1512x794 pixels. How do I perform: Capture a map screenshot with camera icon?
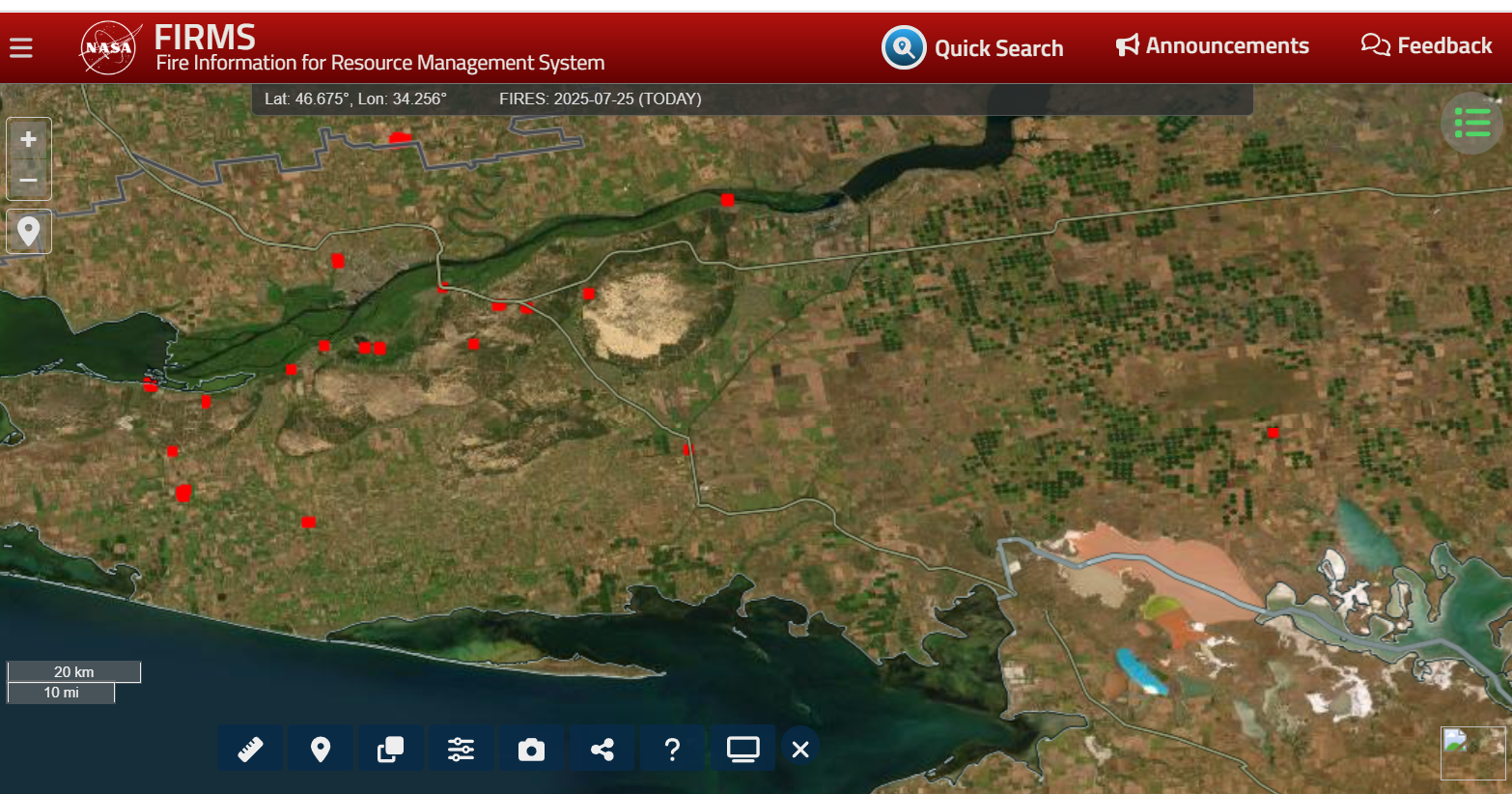[x=531, y=750]
